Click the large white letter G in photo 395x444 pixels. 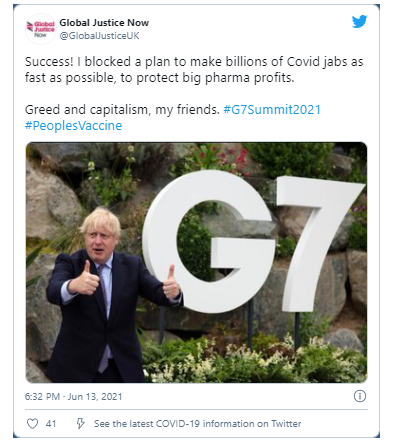coord(209,242)
